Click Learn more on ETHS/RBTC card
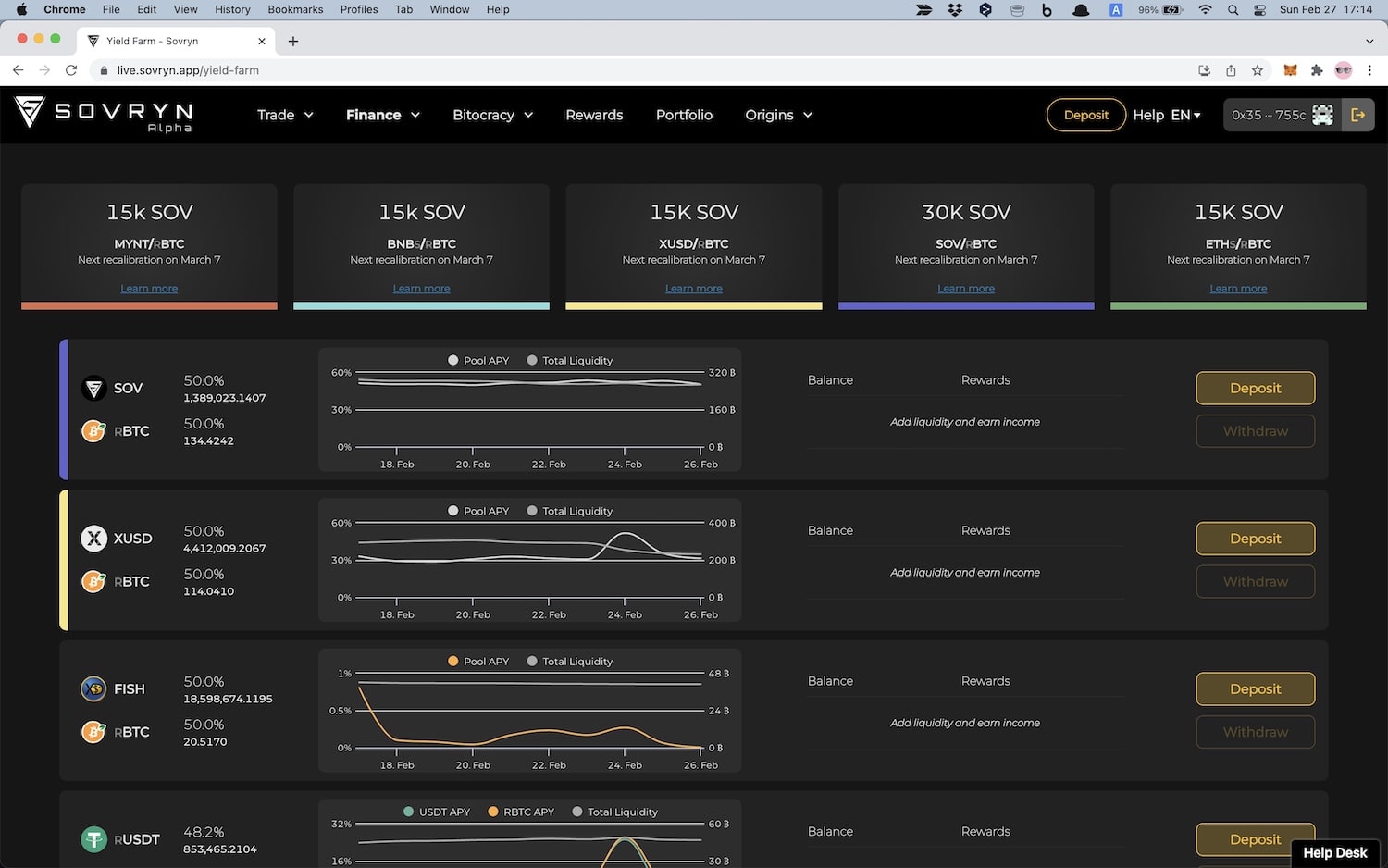The width and height of the screenshot is (1388, 868). 1238,289
